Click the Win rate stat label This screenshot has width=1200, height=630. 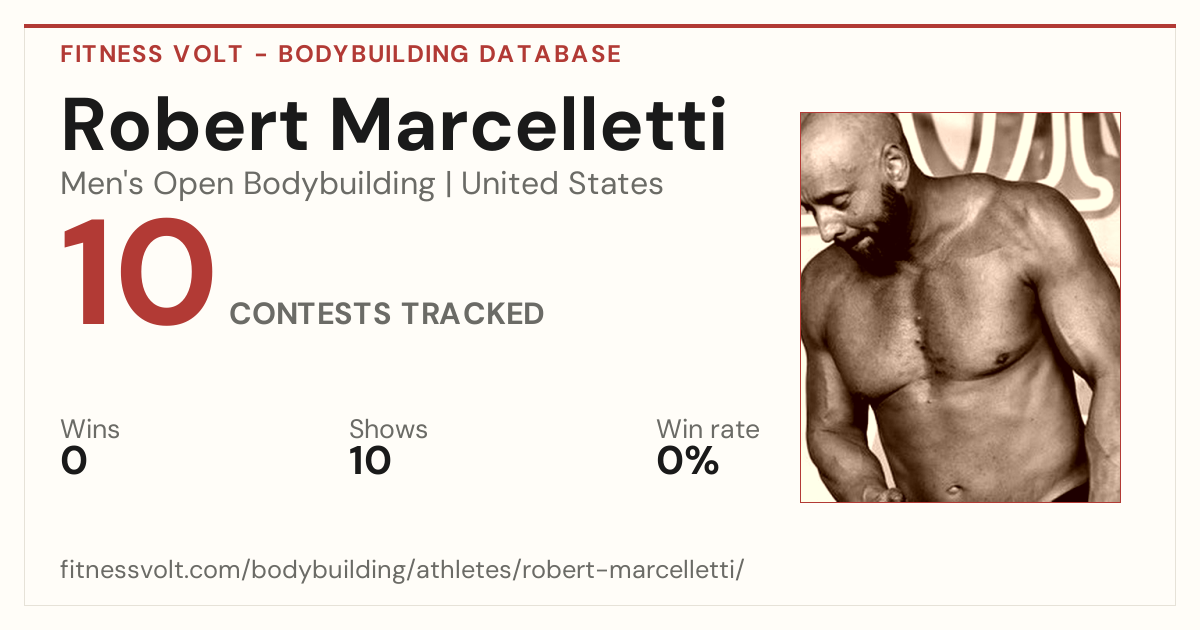[x=708, y=430]
